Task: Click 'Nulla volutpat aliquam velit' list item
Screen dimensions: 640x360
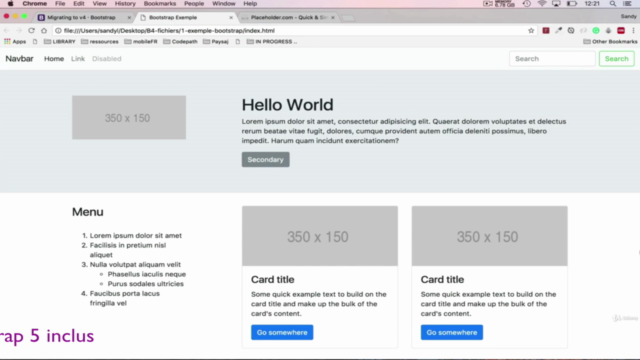Action: click(135, 264)
